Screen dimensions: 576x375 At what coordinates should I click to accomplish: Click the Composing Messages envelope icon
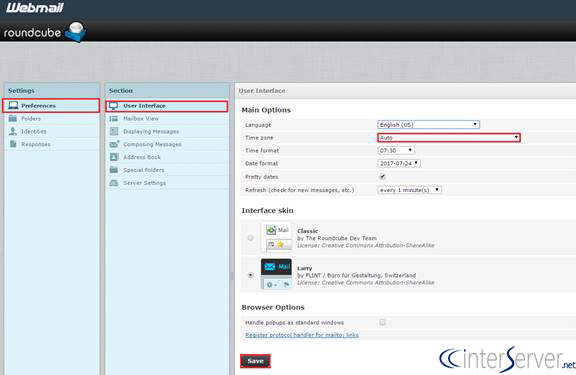[114, 144]
